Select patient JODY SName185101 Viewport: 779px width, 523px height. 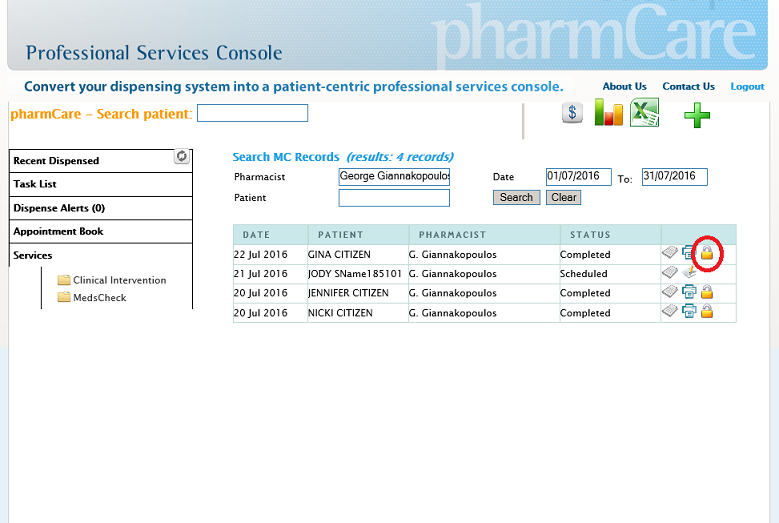355,274
